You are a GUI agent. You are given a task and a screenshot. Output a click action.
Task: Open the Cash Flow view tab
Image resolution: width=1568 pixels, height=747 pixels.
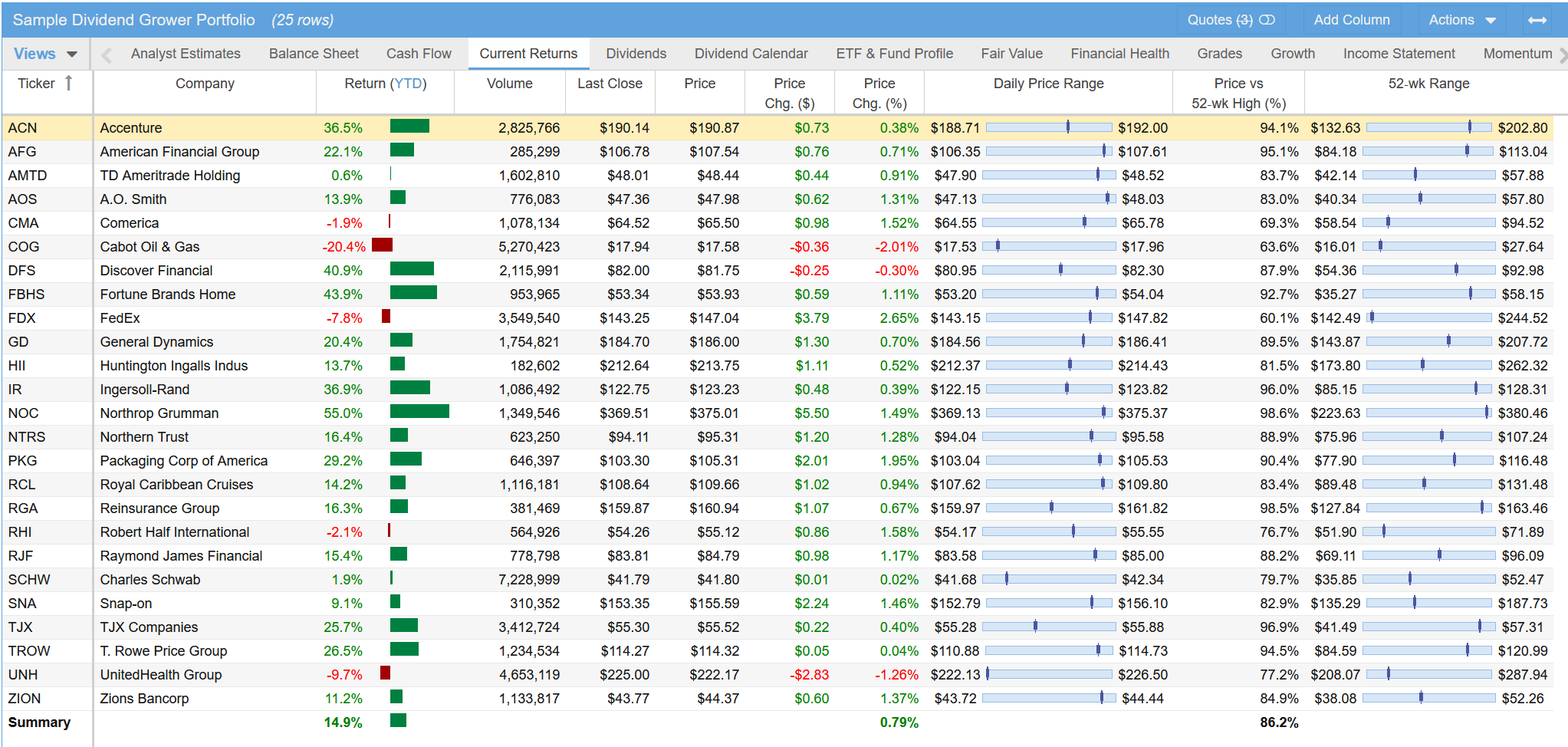click(x=419, y=54)
